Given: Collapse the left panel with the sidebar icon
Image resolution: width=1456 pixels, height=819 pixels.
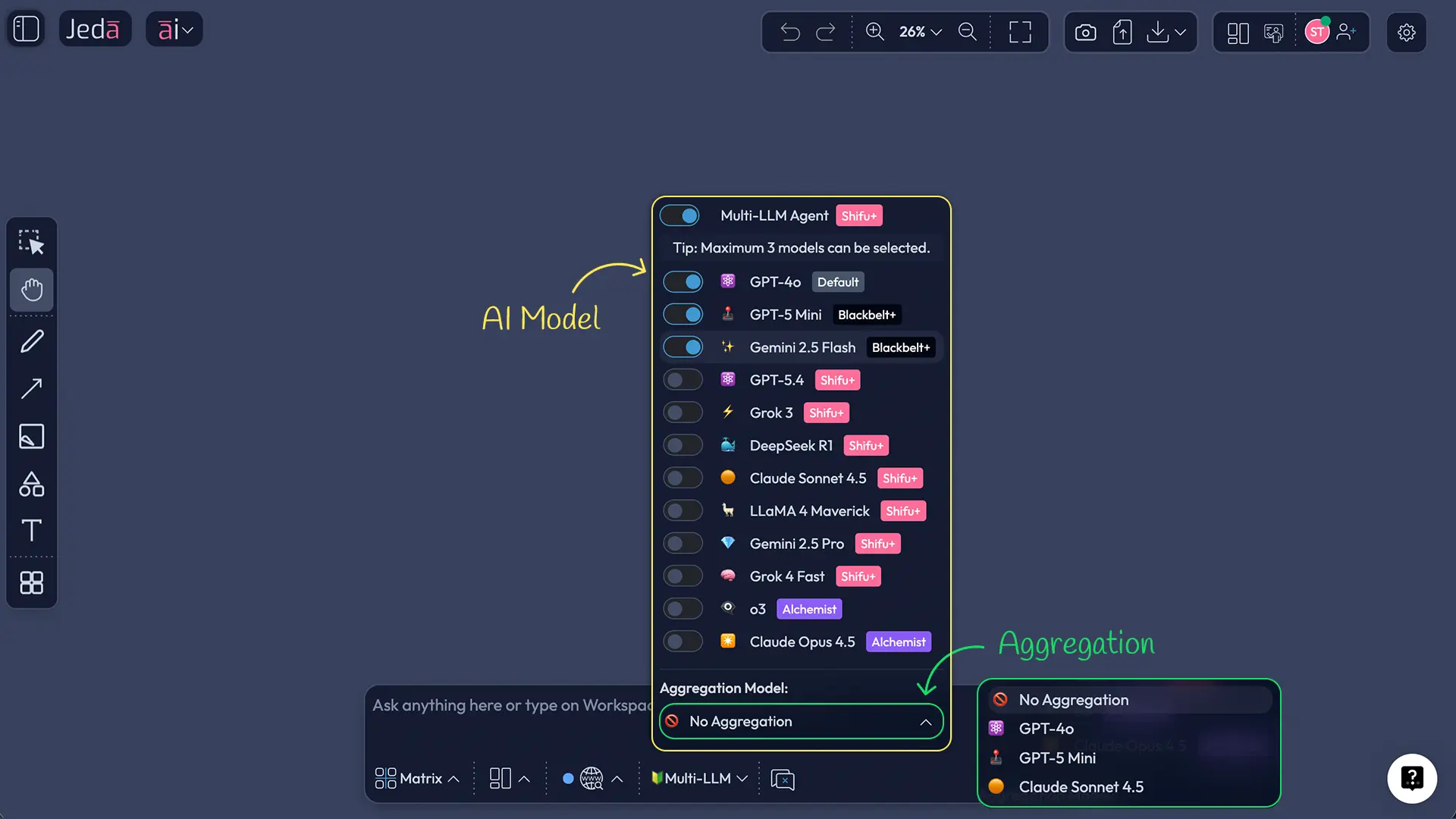Looking at the screenshot, I should pyautogui.click(x=25, y=28).
